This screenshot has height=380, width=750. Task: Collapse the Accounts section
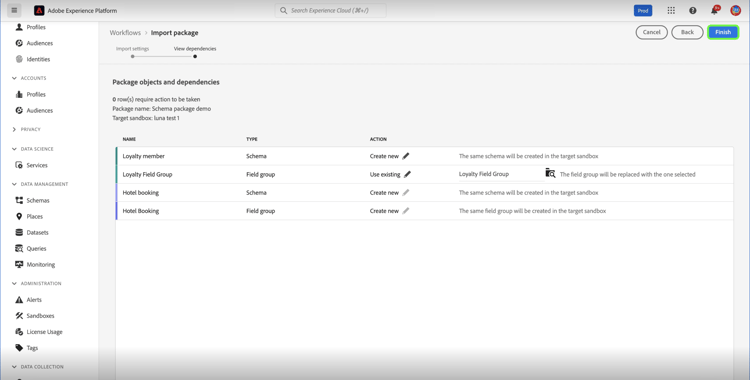(14, 78)
